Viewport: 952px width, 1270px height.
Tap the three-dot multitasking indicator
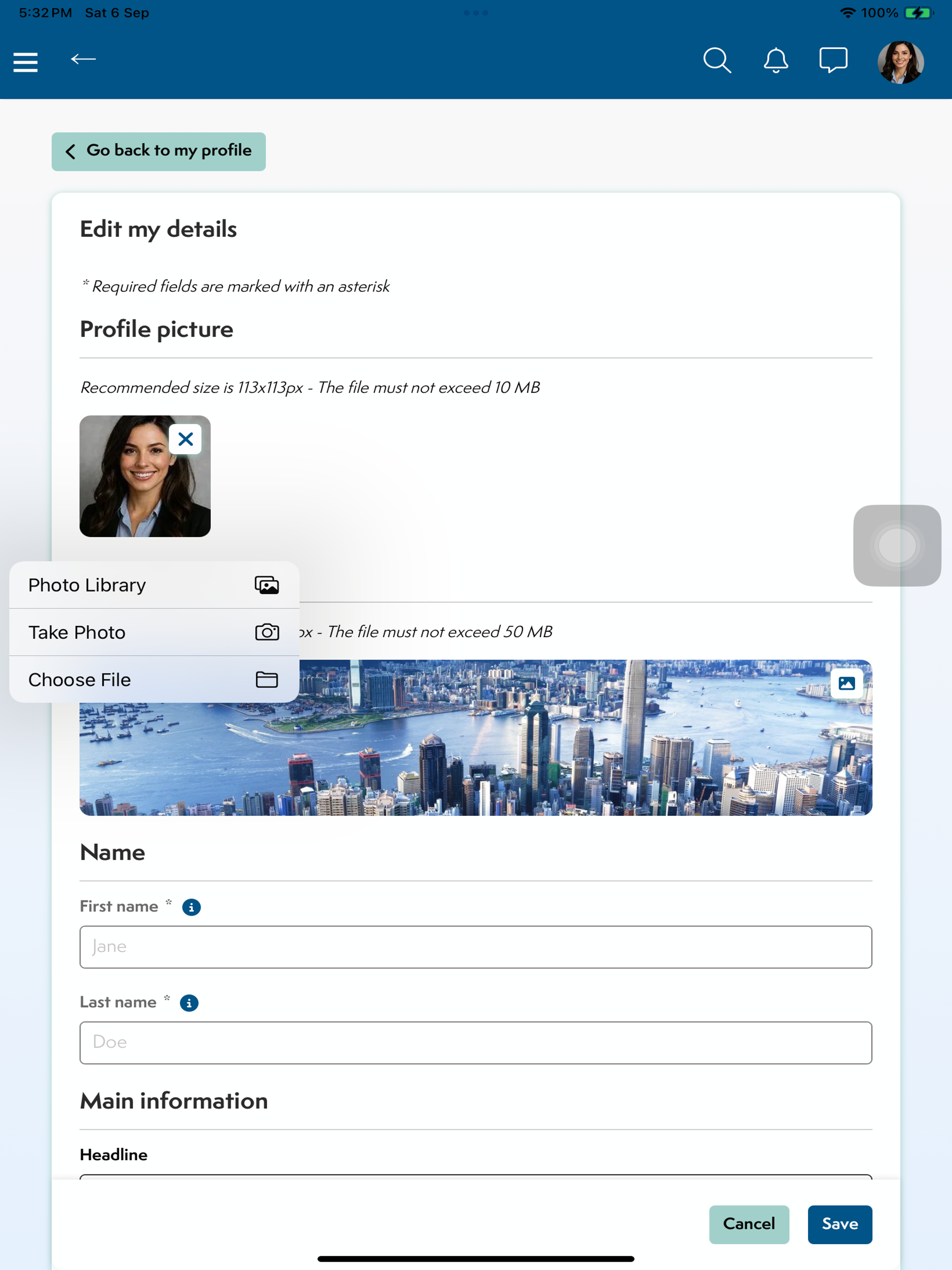[476, 12]
